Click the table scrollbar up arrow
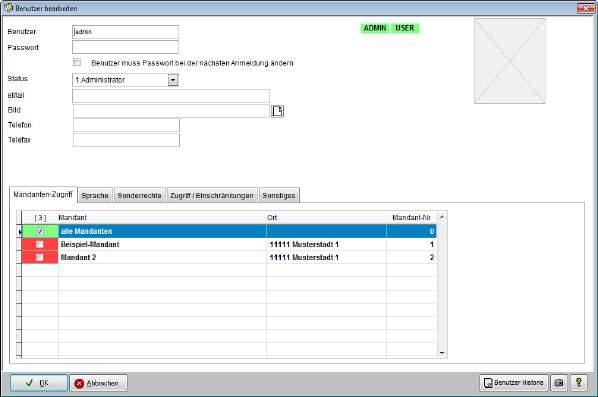The height and width of the screenshot is (397, 598). (x=442, y=217)
